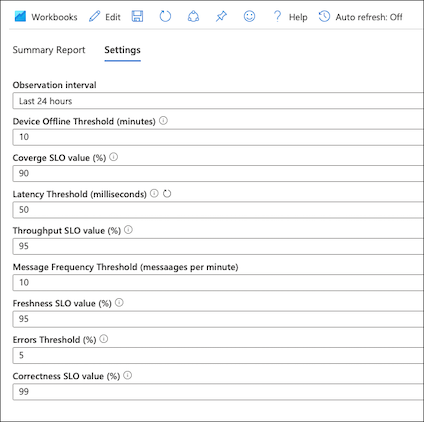The width and height of the screenshot is (424, 422).
Task: Focus the Throughput SLO value input field
Action: coord(218,246)
